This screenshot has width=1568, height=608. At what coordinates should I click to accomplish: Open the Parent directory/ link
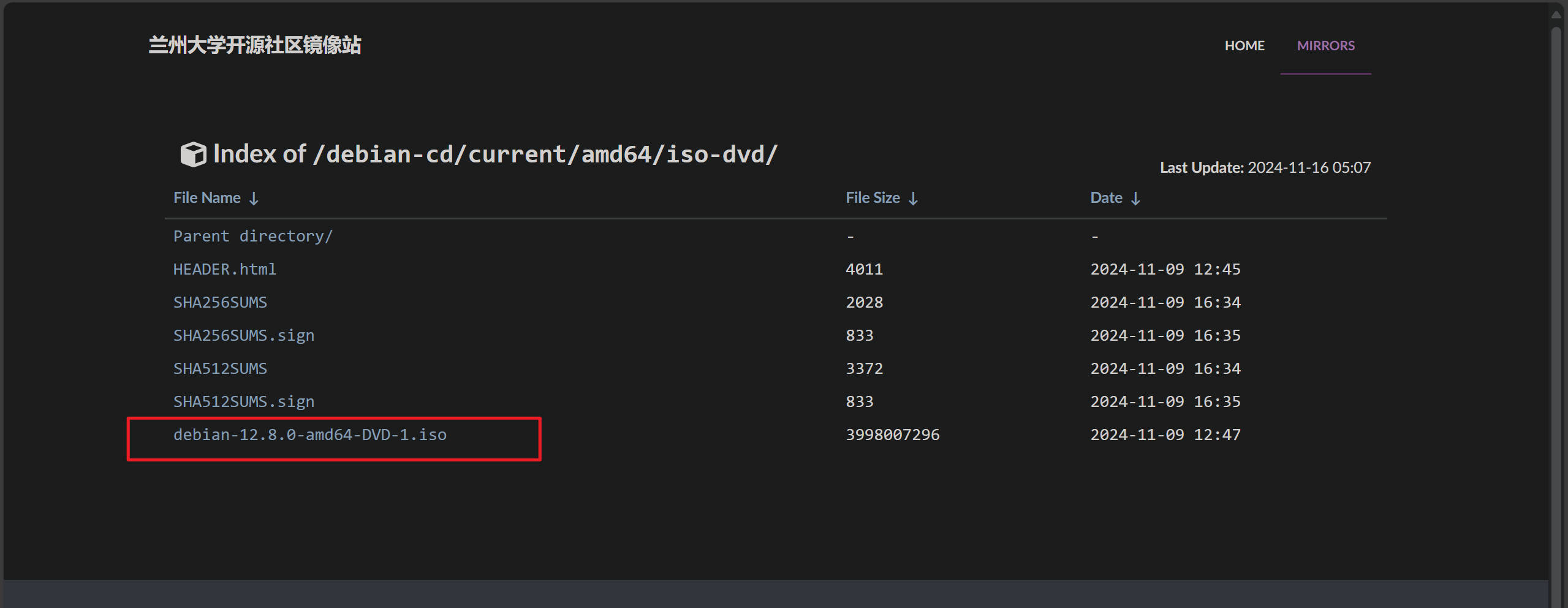tap(253, 236)
